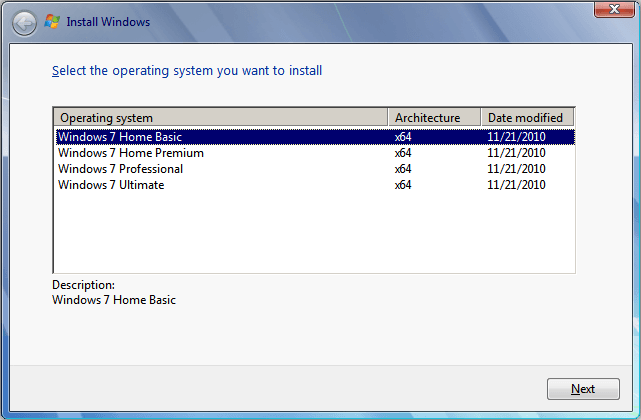Image resolution: width=641 pixels, height=420 pixels.
Task: Click x64 in the Ultimate row
Action: [403, 185]
